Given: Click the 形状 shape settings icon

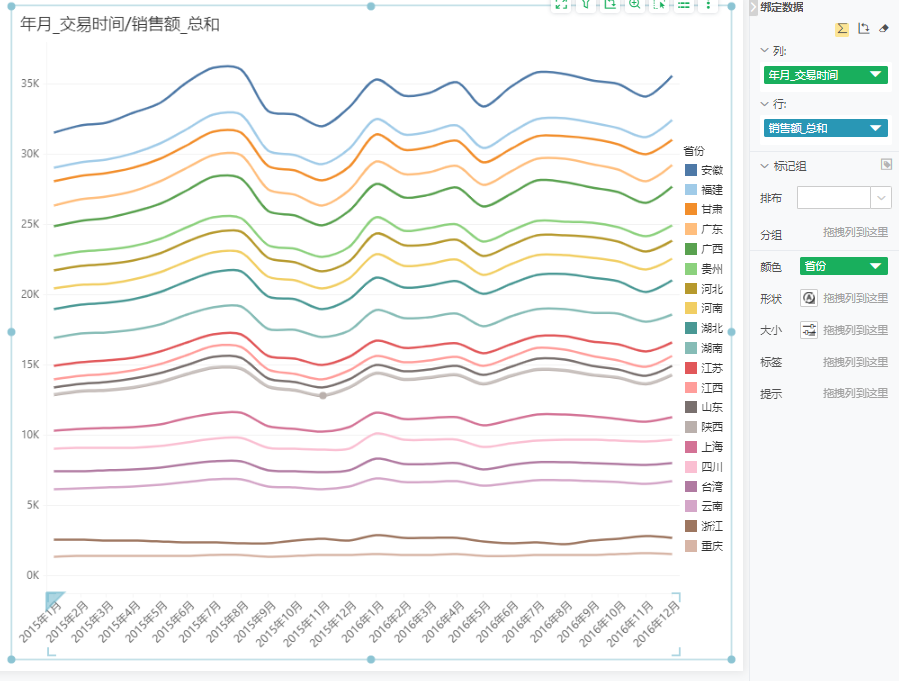Looking at the screenshot, I should [x=809, y=298].
